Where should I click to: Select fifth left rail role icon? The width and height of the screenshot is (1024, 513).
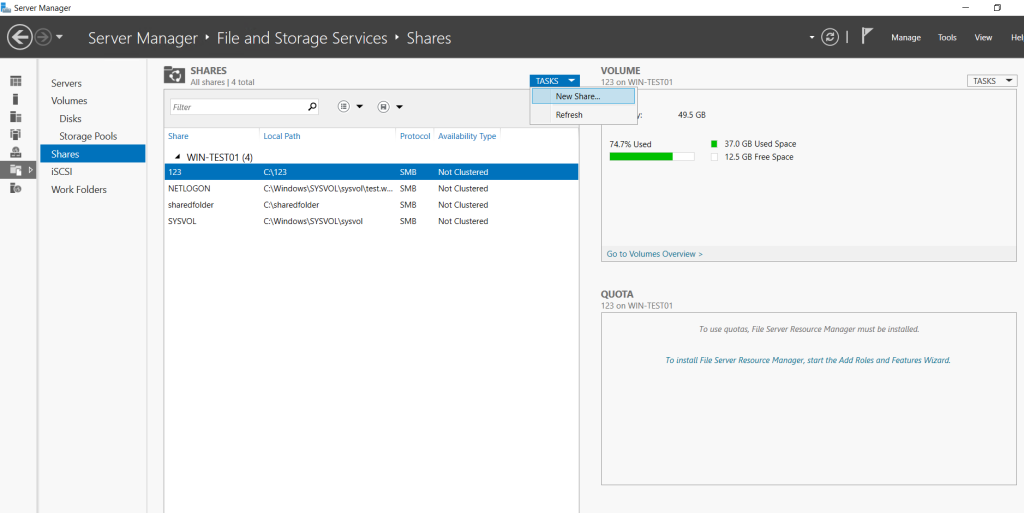pyautogui.click(x=16, y=153)
